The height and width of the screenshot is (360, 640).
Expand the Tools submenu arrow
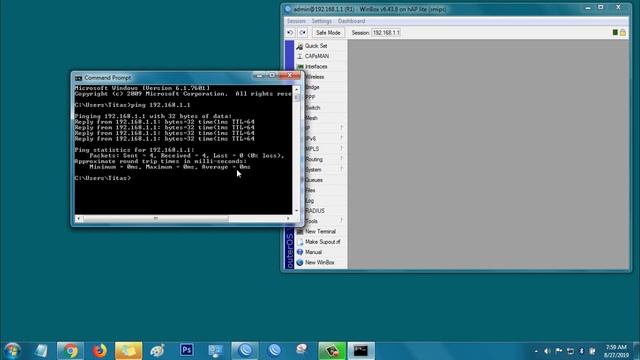[x=341, y=221]
